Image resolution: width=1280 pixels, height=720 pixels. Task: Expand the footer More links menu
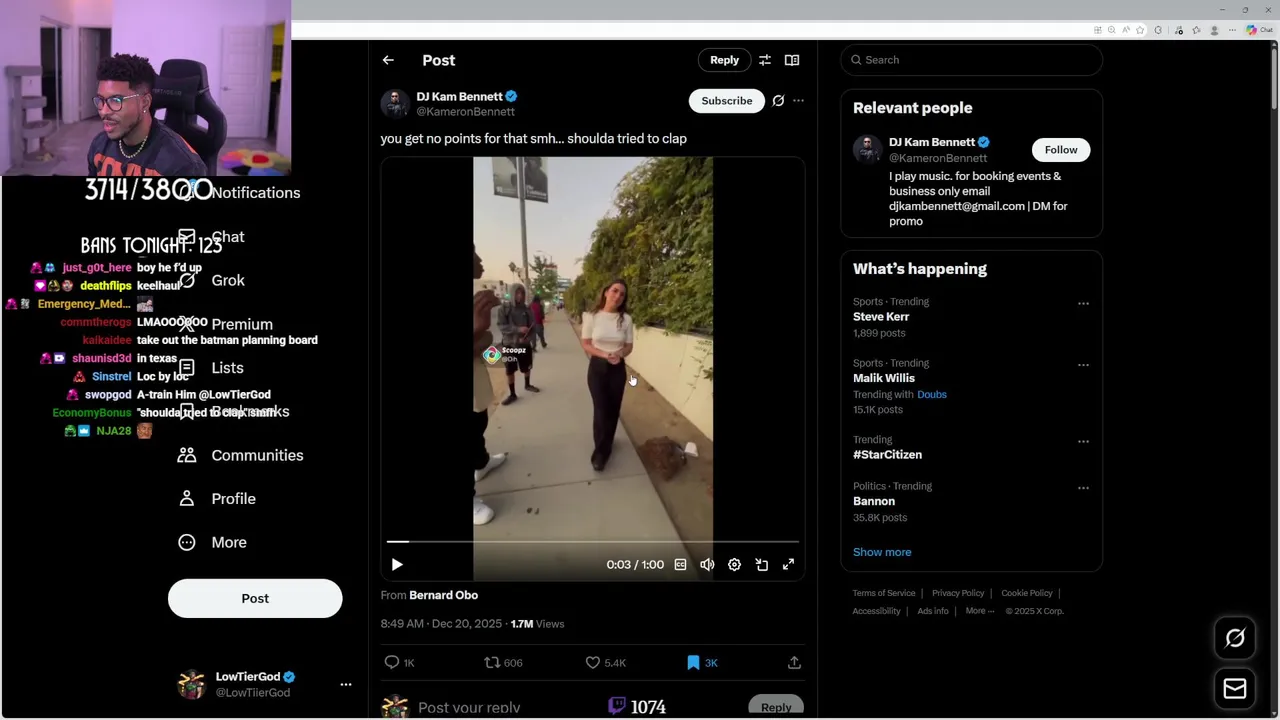(x=979, y=611)
